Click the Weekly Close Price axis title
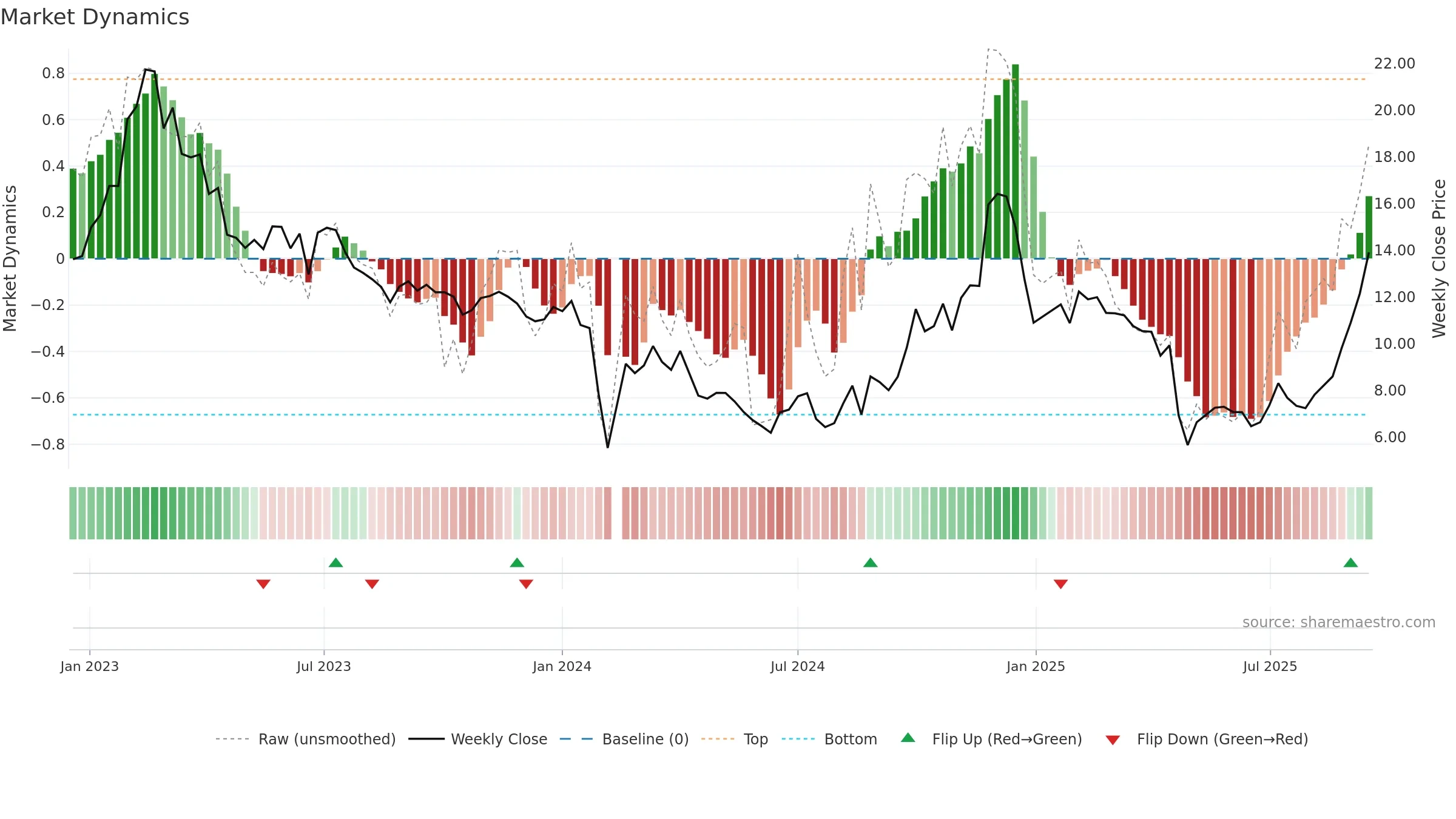 (x=1439, y=258)
